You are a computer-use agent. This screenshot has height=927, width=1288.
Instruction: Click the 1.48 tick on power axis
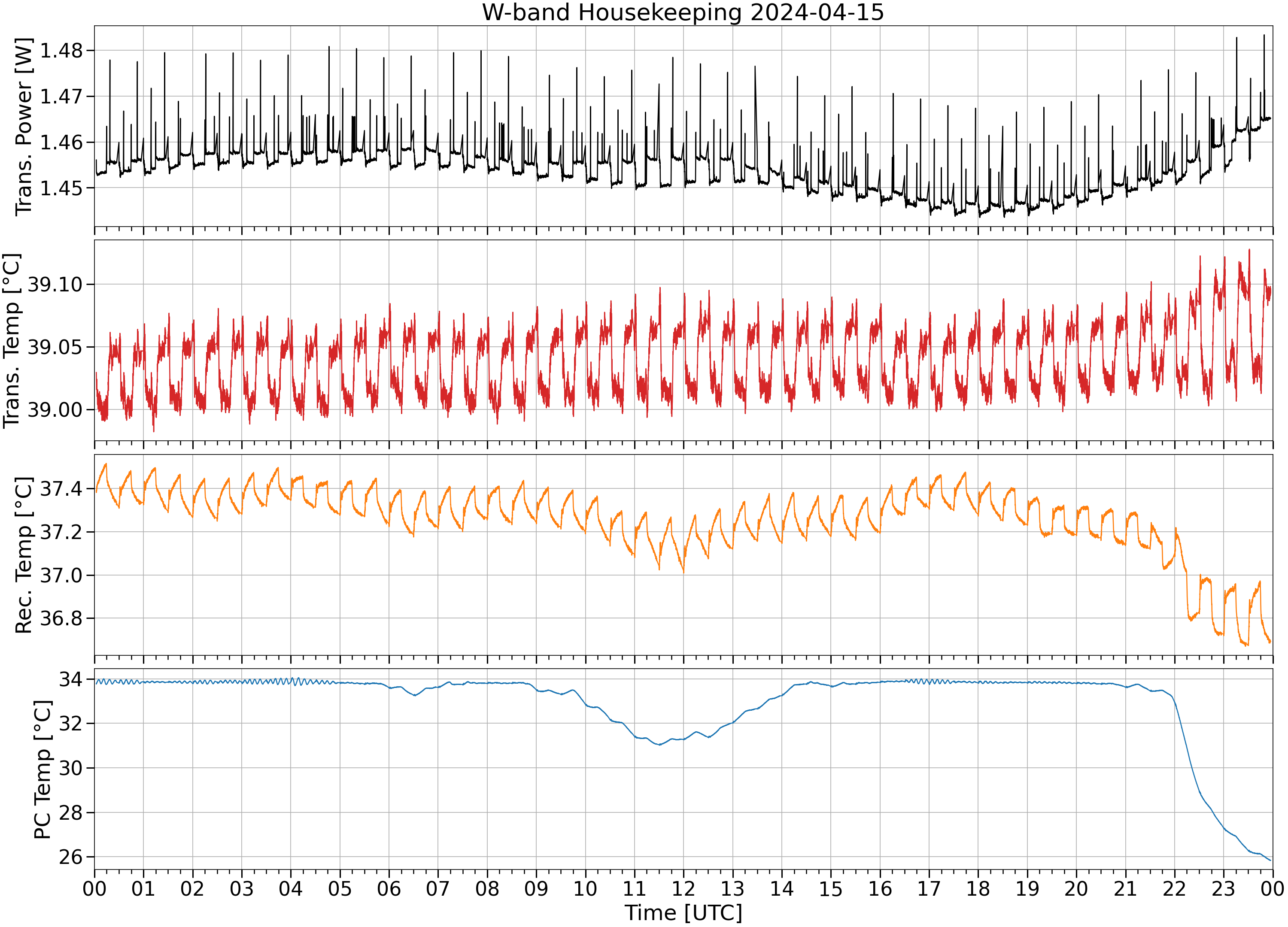(x=61, y=51)
